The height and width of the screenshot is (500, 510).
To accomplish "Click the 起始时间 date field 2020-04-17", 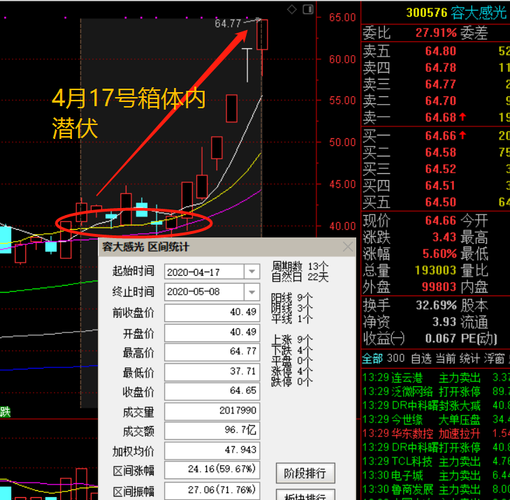I will pos(204,272).
